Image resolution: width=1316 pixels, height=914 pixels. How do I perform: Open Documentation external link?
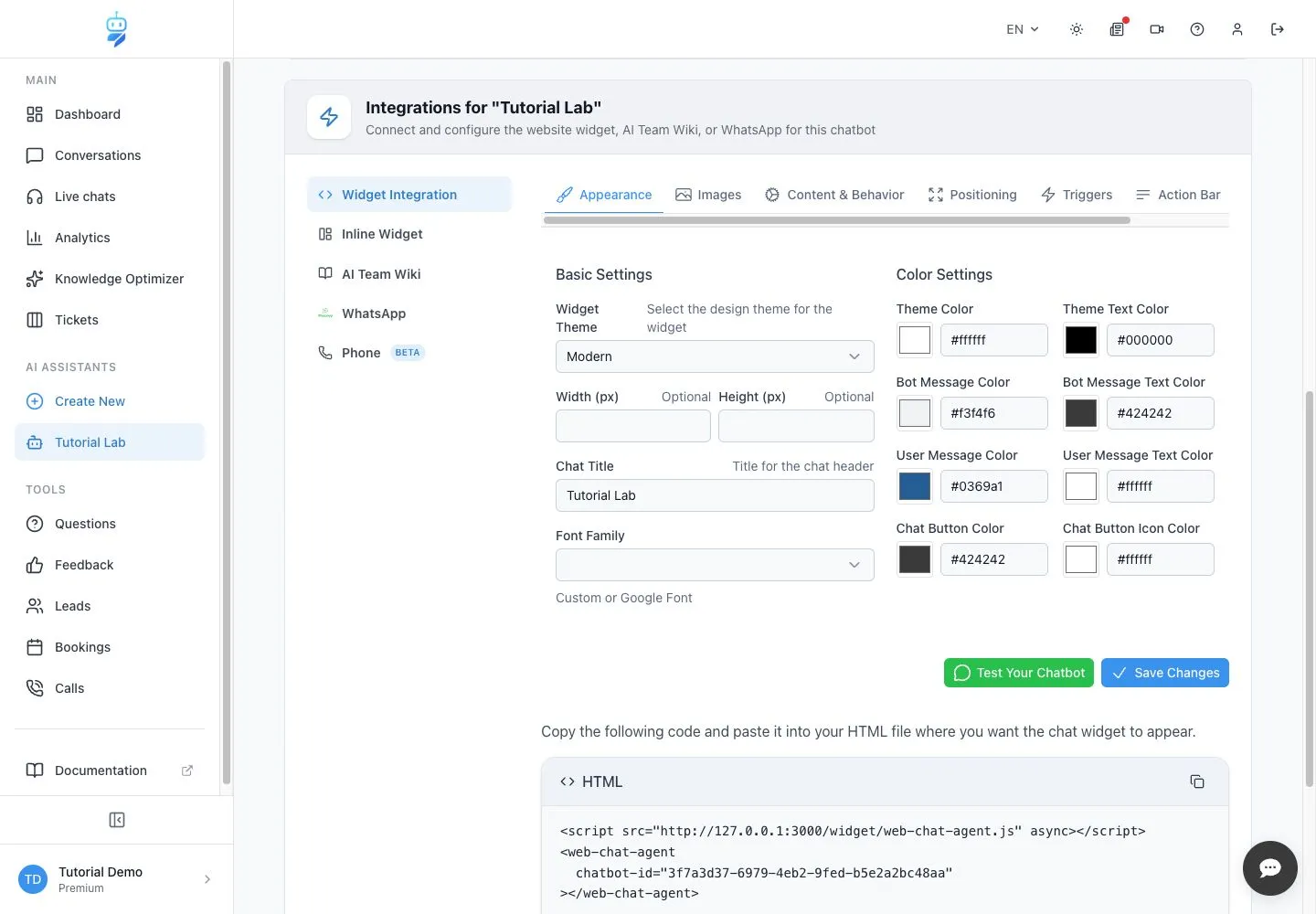point(110,771)
